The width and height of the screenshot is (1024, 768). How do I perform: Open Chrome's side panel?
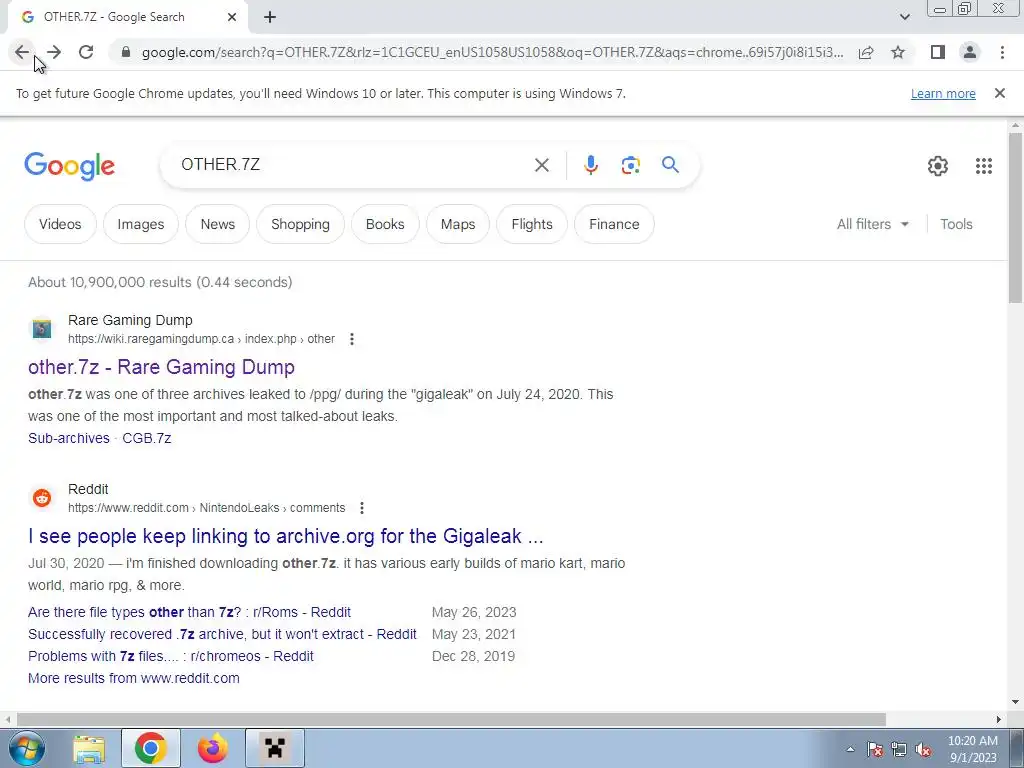tap(938, 52)
